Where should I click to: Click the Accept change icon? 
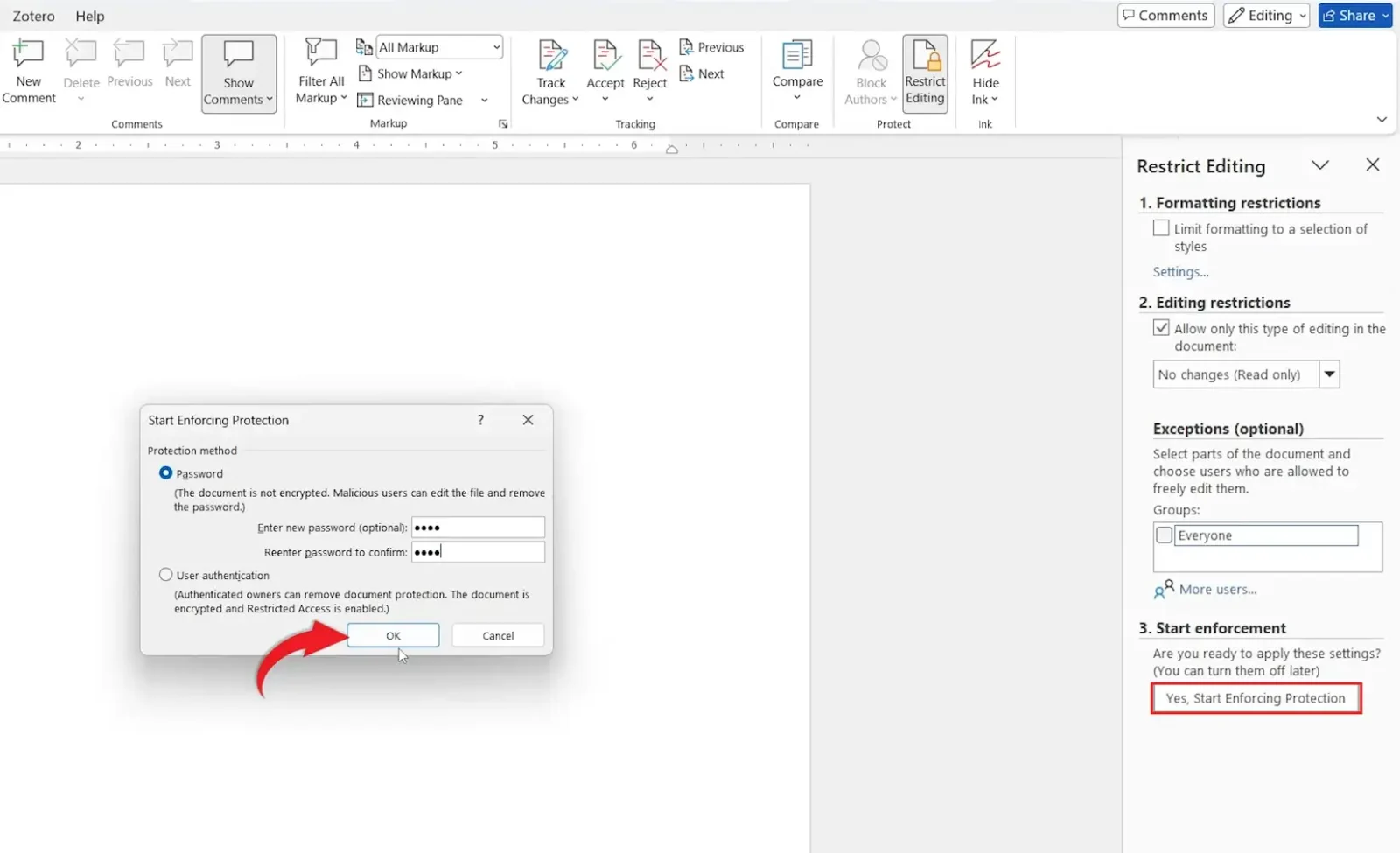coord(605,55)
